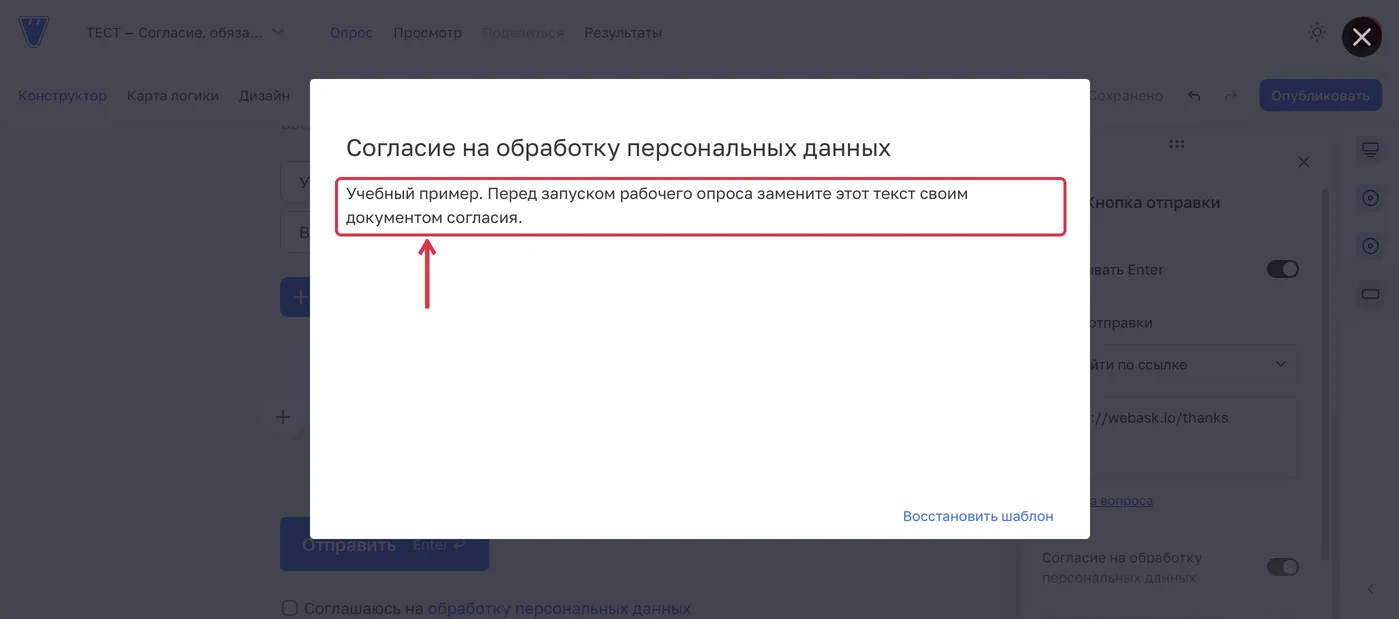Click the dialog title Согласие на обработку персональных данных
The height and width of the screenshot is (619, 1399).
[x=618, y=149]
